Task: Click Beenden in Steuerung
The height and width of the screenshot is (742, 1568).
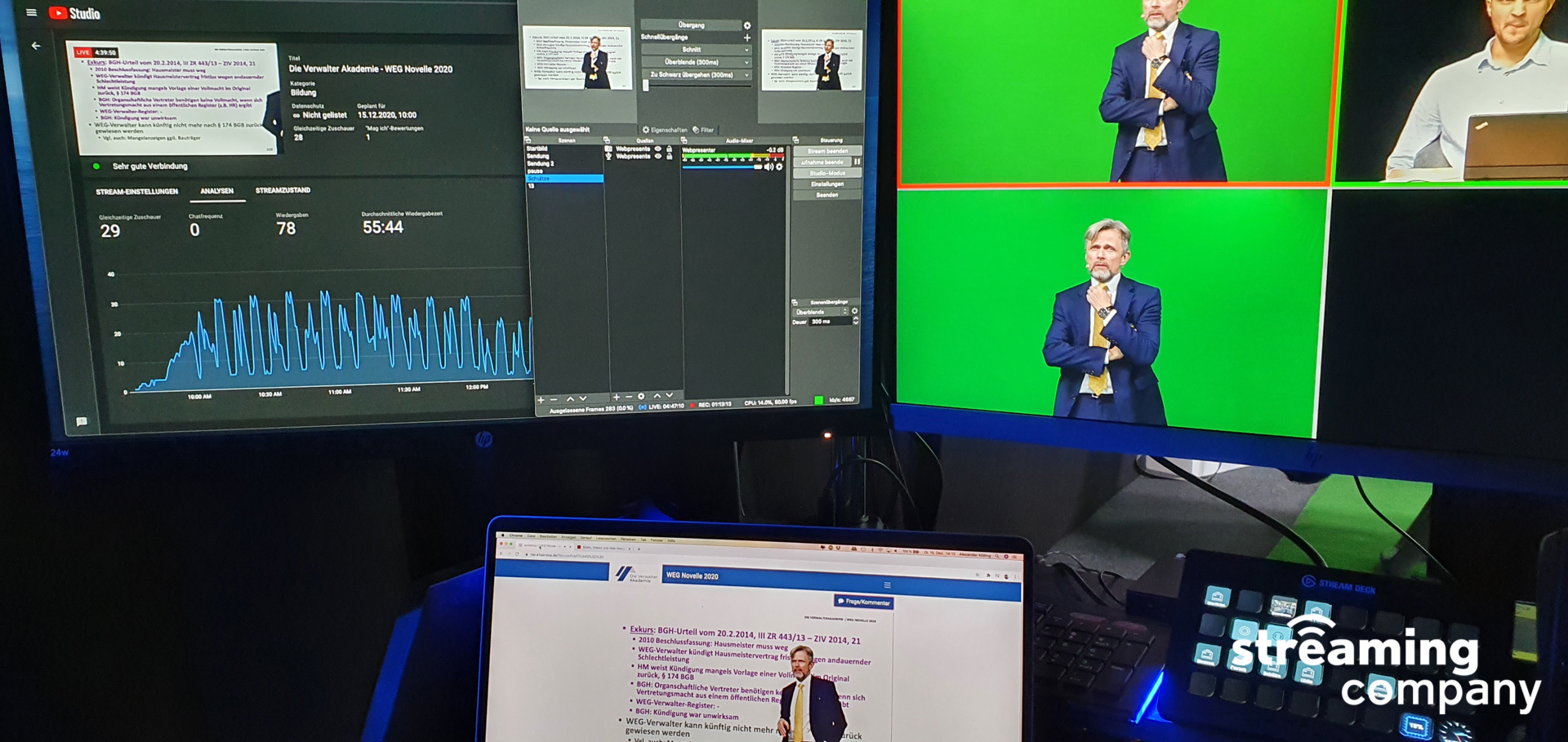Action: coord(827,195)
